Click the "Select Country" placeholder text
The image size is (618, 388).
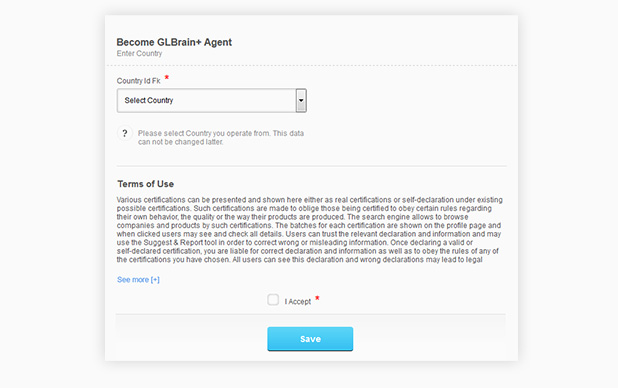pos(149,101)
